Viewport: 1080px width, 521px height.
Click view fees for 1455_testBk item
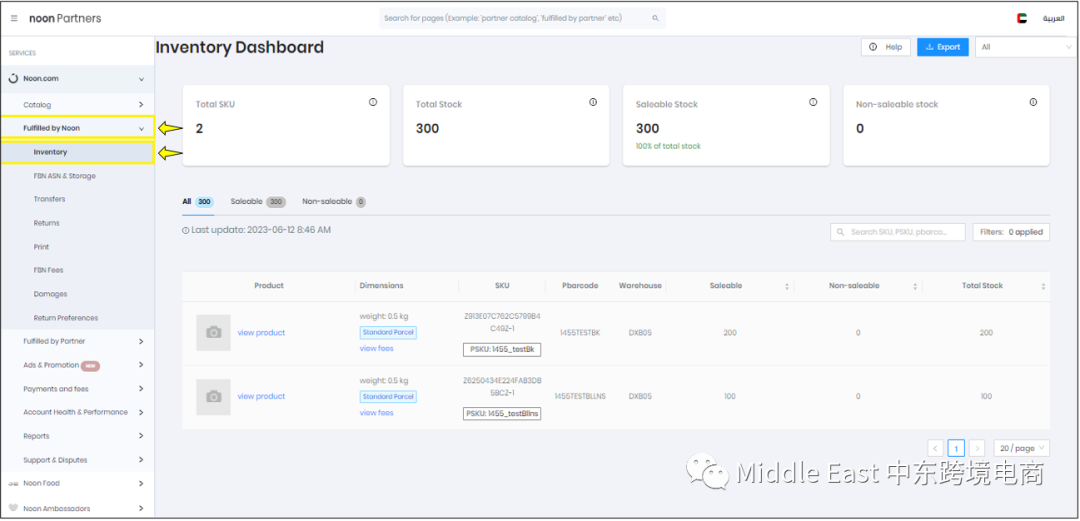point(377,349)
